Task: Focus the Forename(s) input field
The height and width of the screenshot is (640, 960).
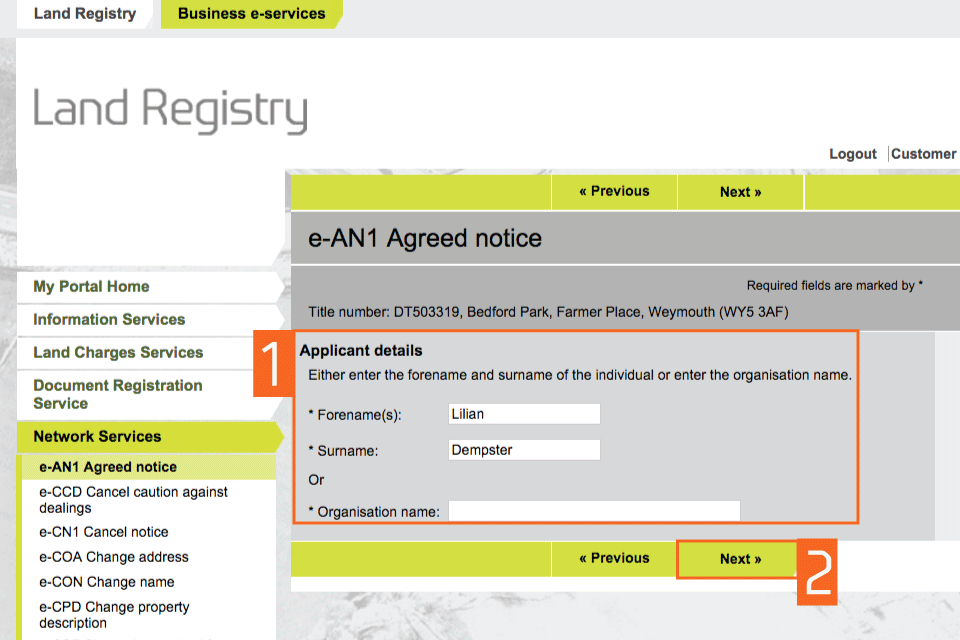Action: click(524, 414)
